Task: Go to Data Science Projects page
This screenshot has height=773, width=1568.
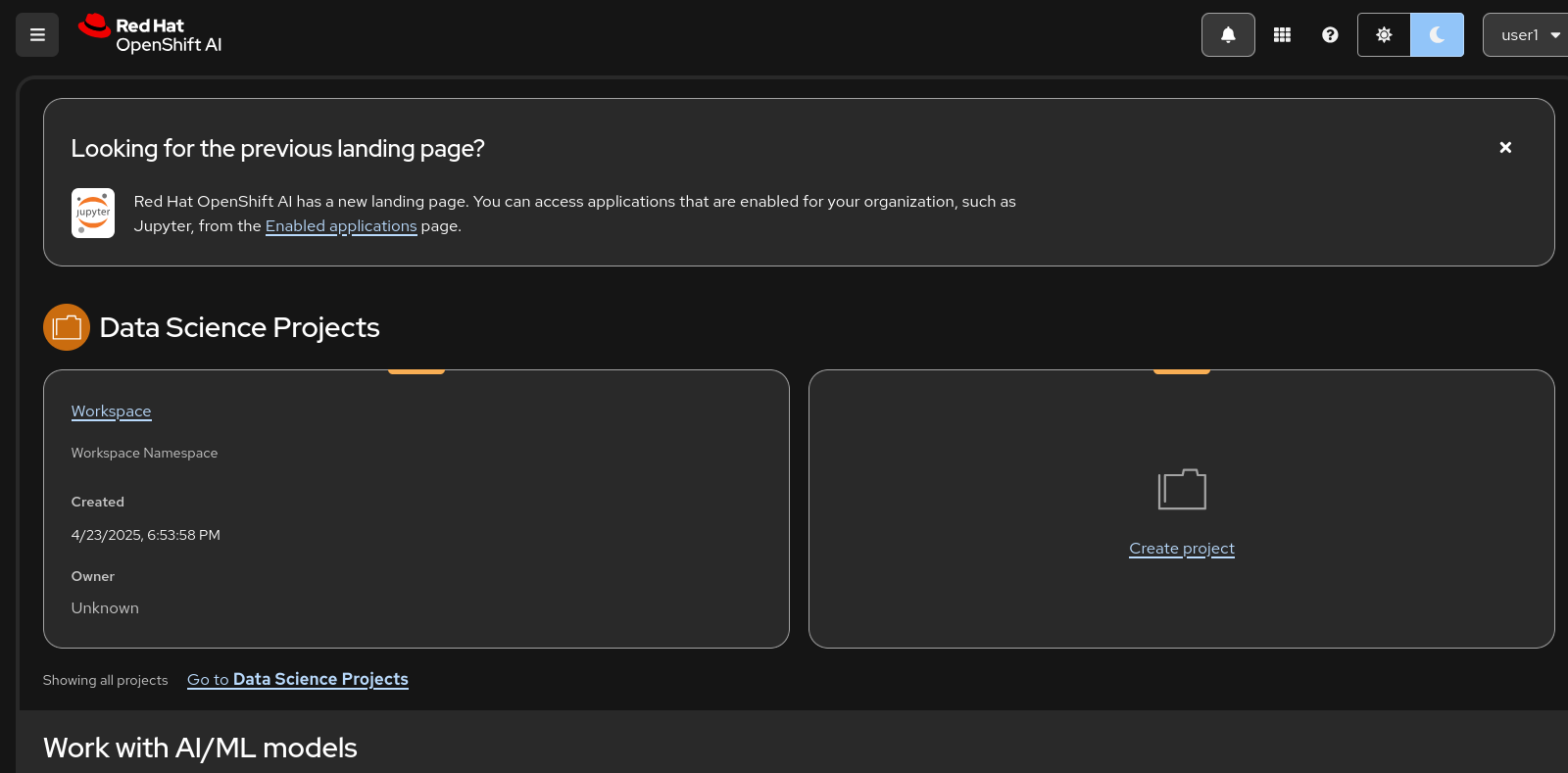Action: click(x=298, y=679)
